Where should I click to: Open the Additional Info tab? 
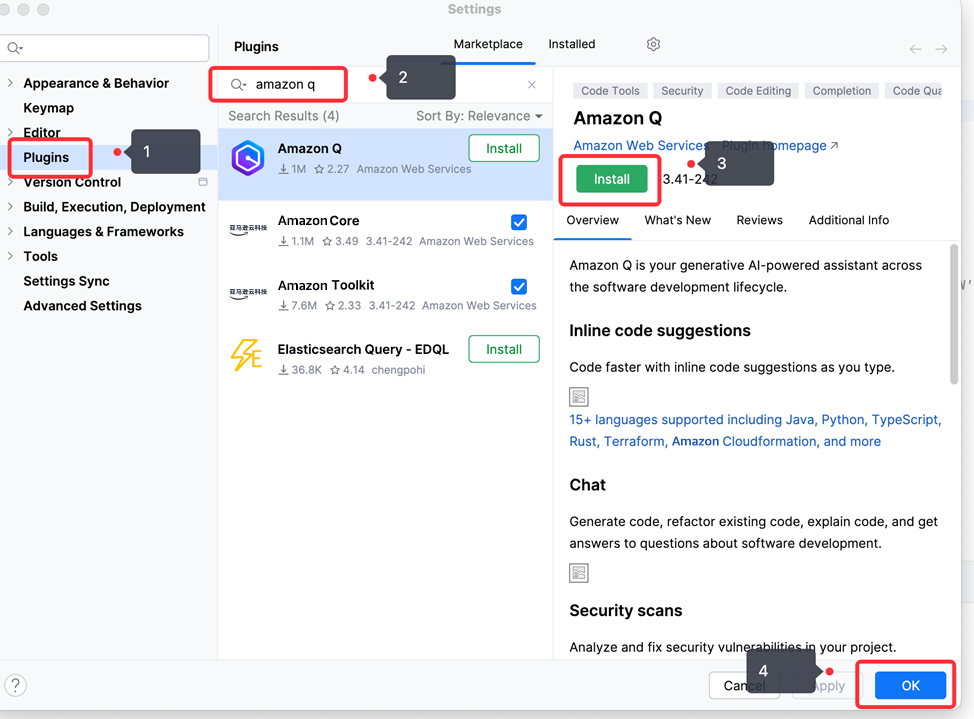[849, 220]
